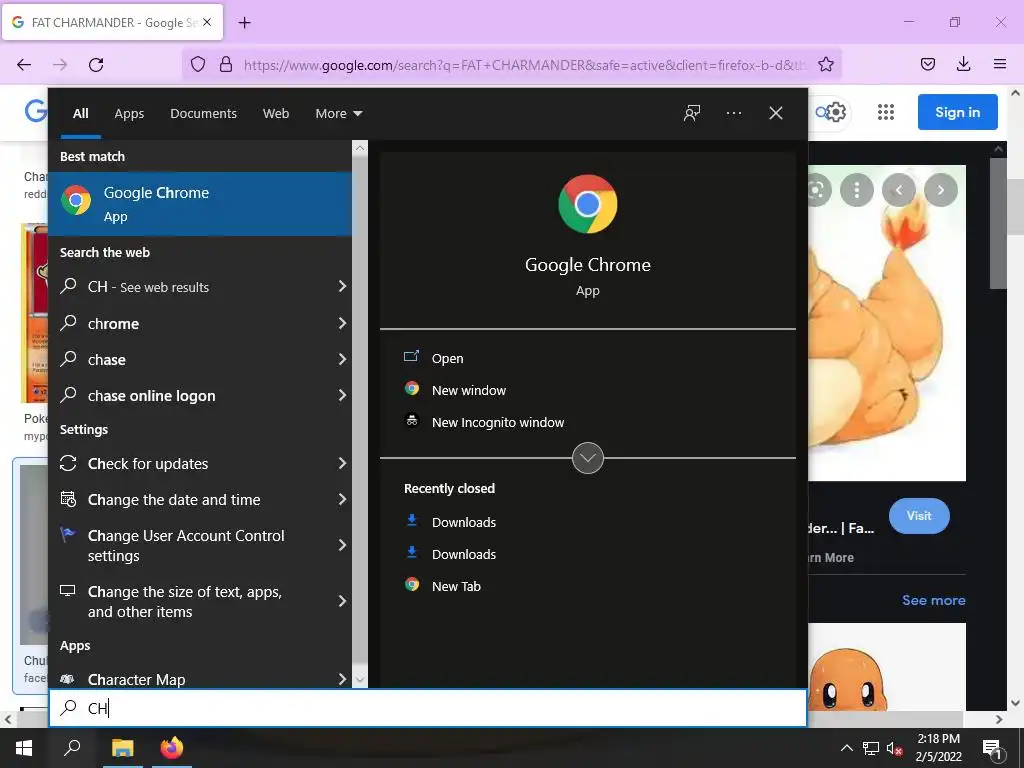Click the Character Map app icon

click(x=67, y=679)
